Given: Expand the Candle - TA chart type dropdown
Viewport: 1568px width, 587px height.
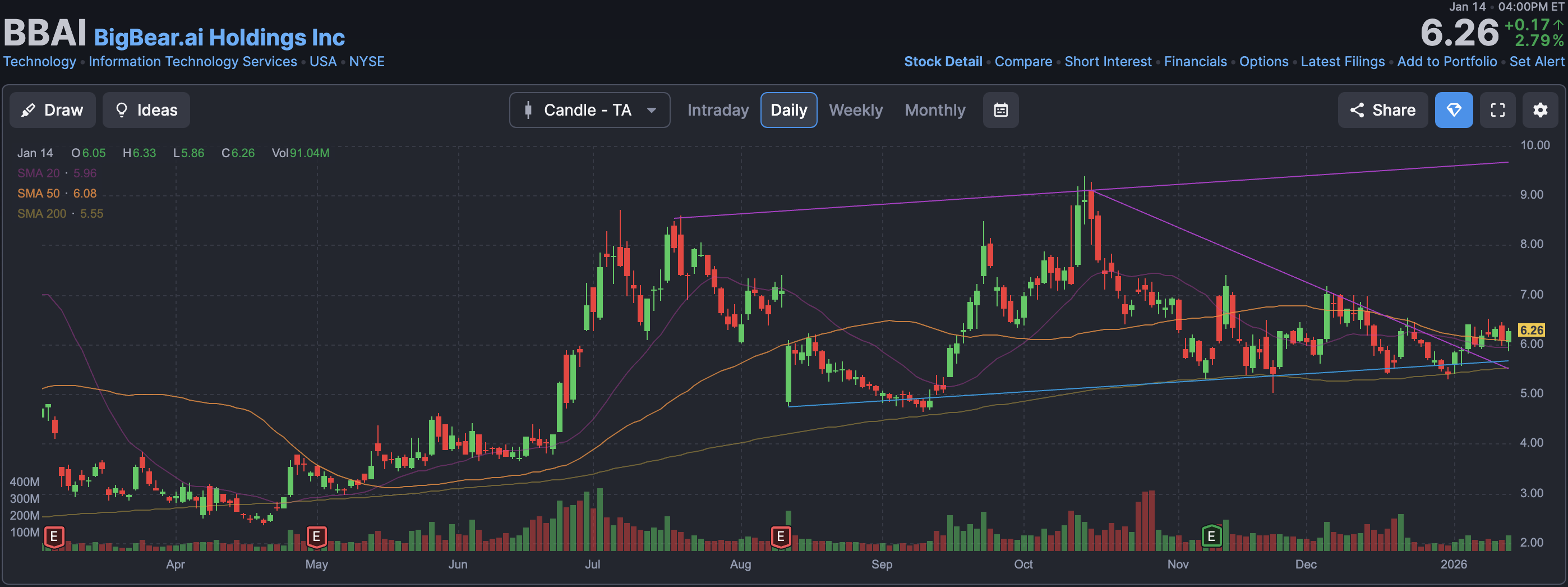Looking at the screenshot, I should point(589,110).
